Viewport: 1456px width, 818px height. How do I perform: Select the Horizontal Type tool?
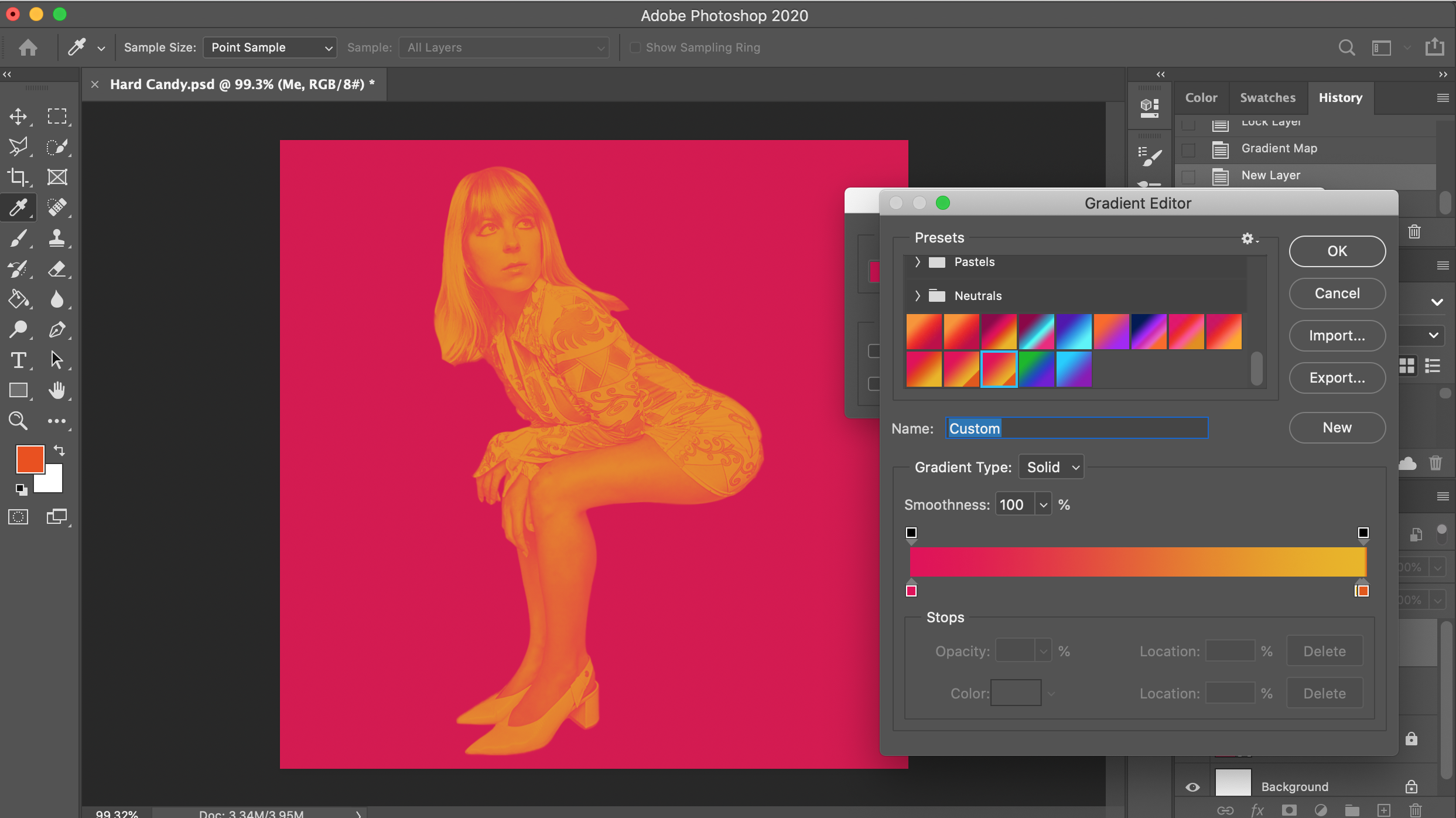click(x=18, y=360)
